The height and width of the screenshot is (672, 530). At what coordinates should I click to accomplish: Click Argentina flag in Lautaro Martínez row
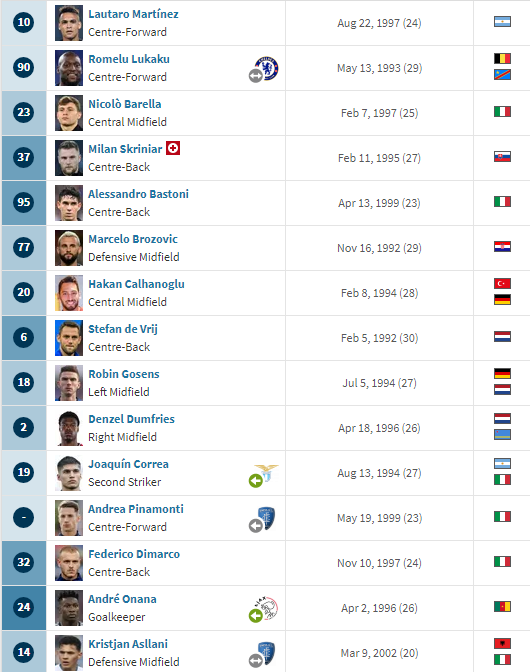(502, 21)
